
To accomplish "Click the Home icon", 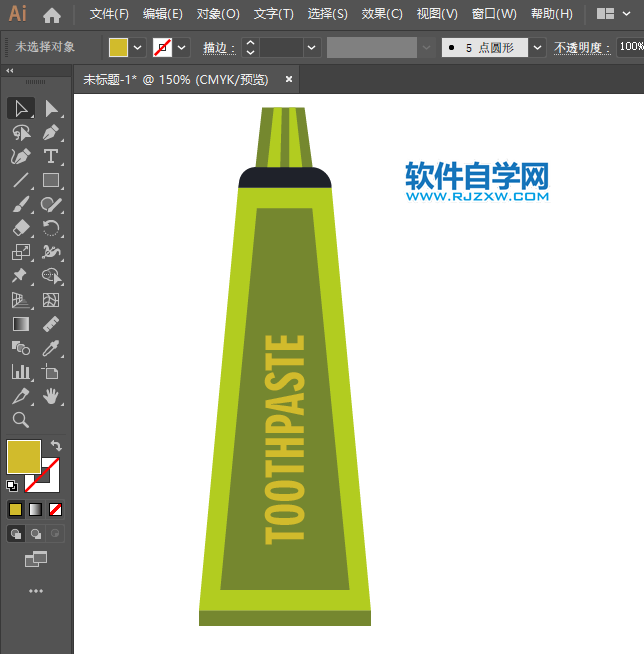I will pyautogui.click(x=52, y=15).
